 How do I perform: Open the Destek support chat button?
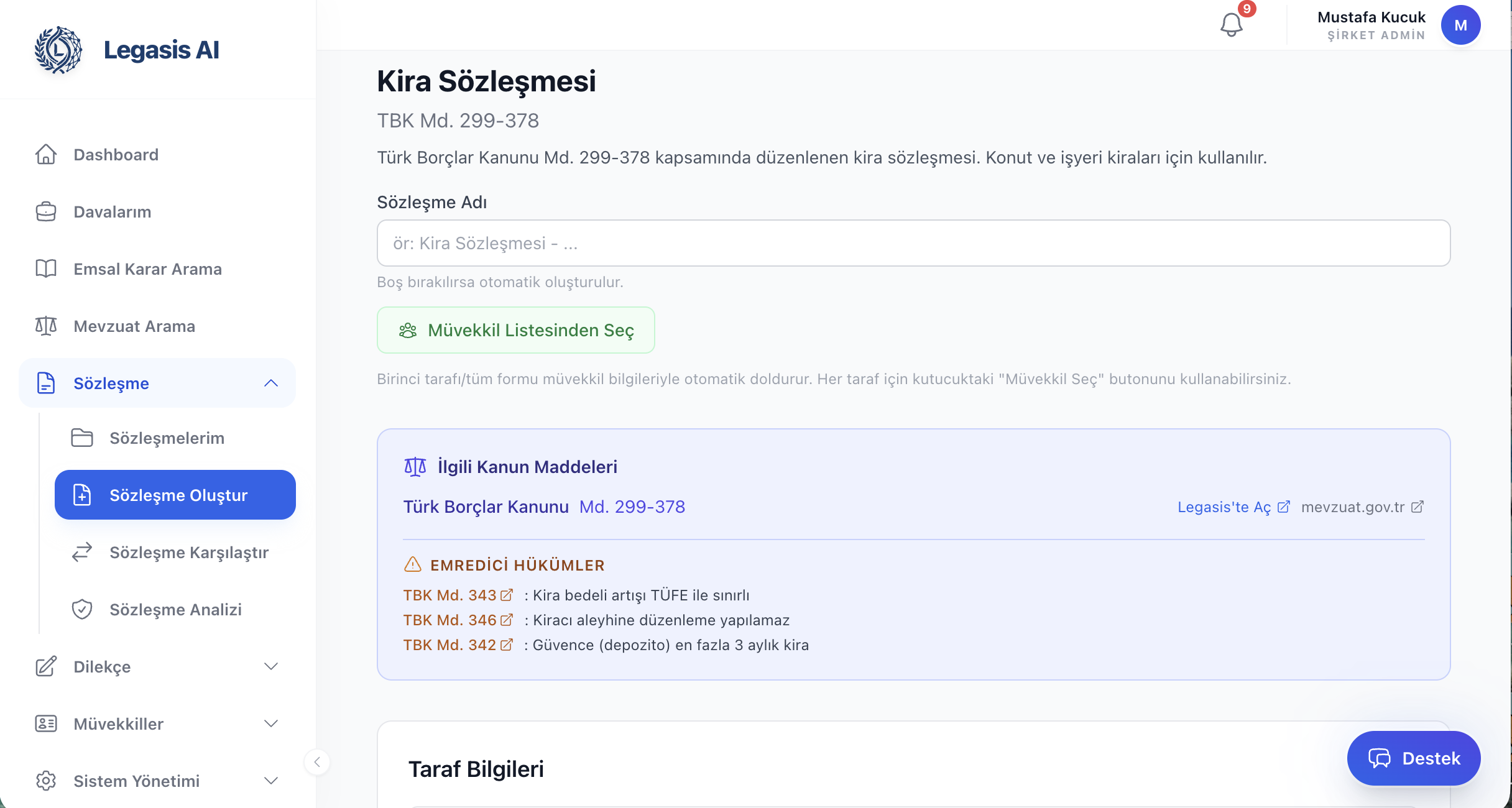point(1414,758)
